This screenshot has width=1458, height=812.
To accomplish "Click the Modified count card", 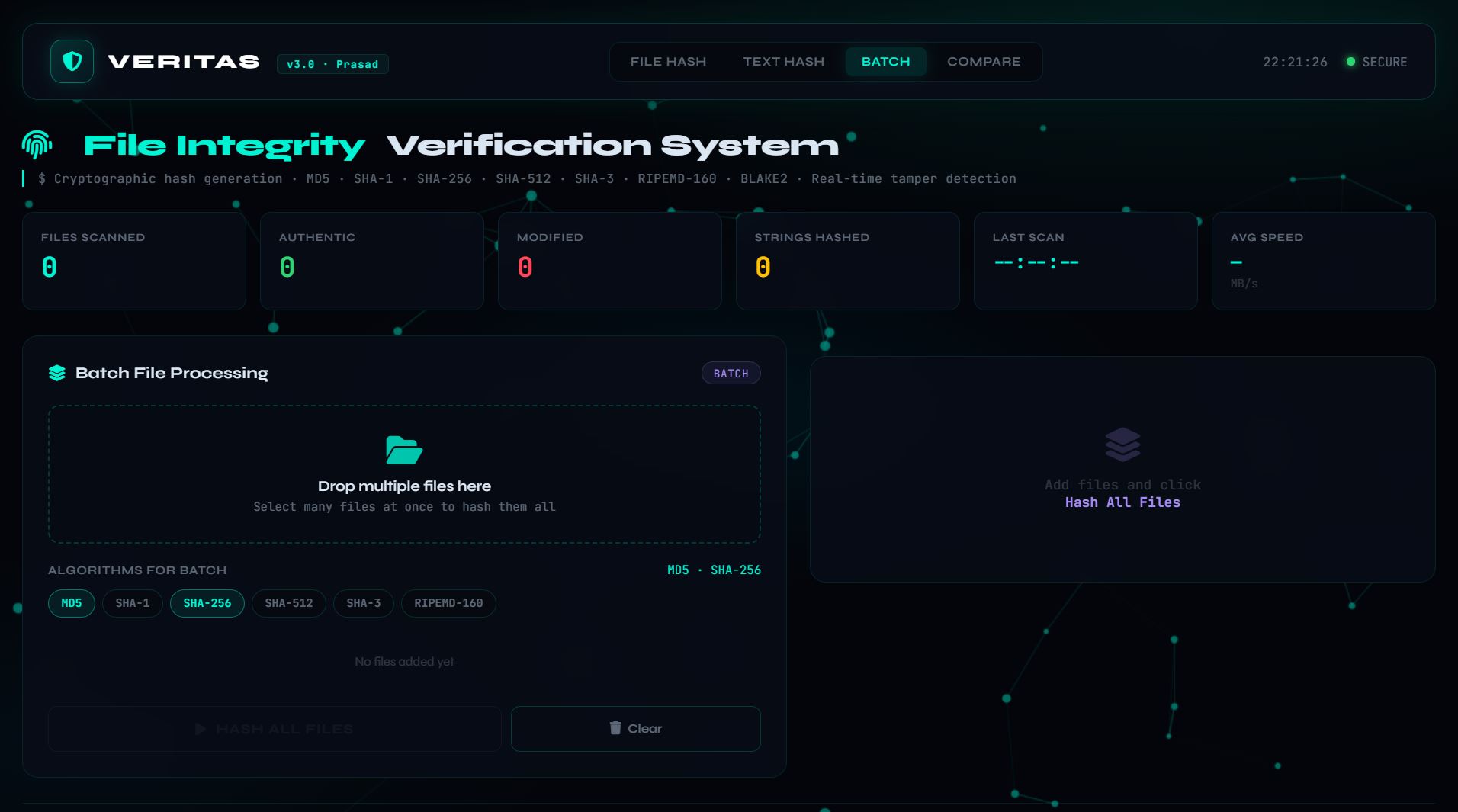I will tap(610, 261).
